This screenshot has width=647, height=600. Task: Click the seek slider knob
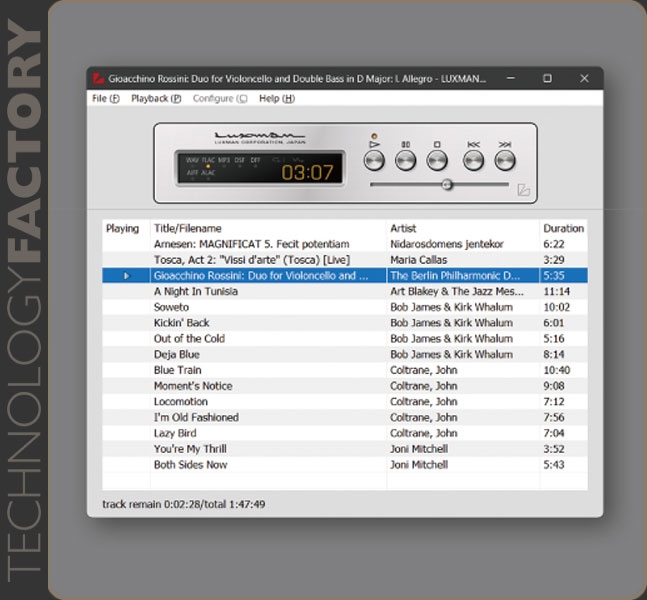(447, 184)
